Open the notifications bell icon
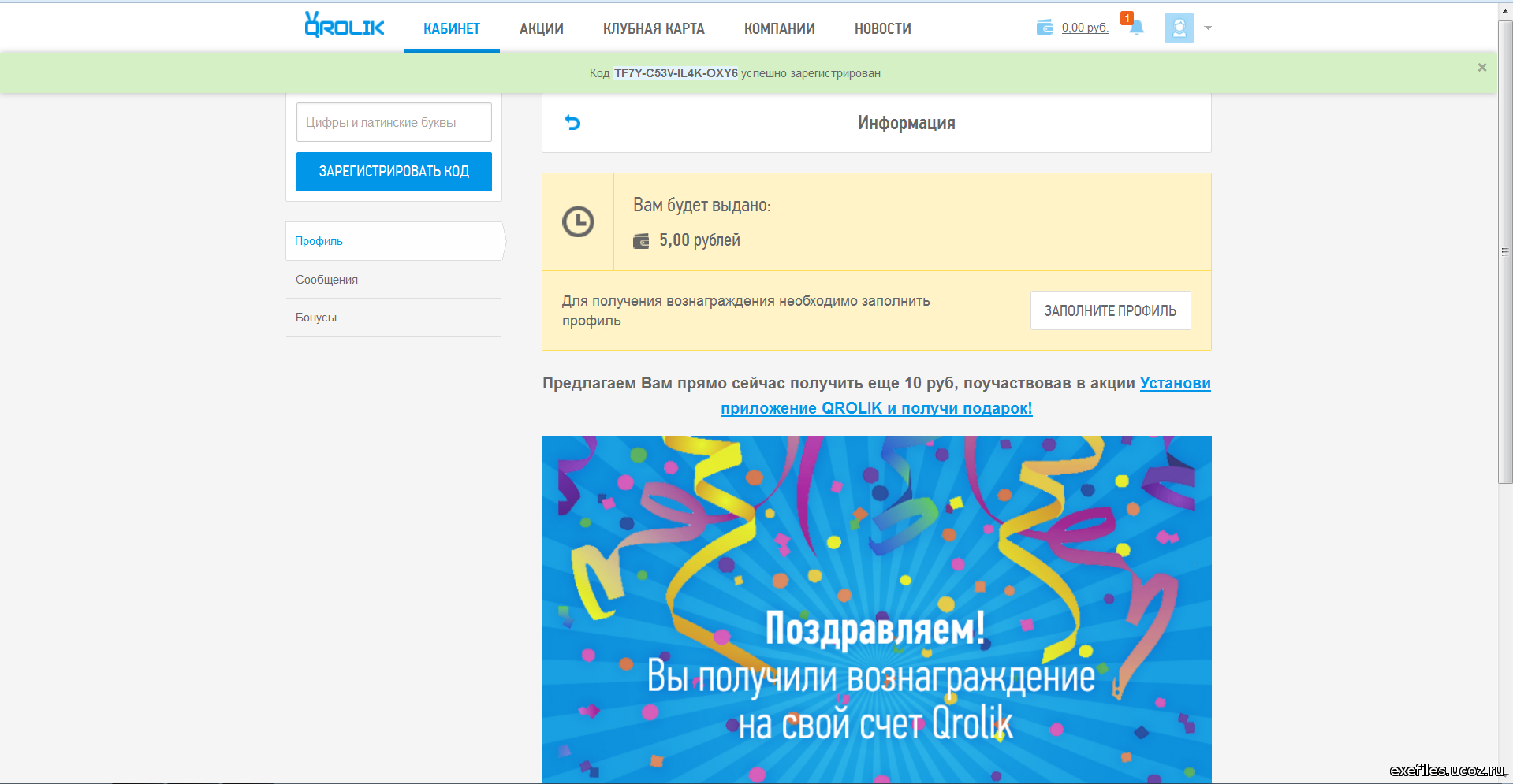Viewport: 1513px width, 784px height. pos(1137,28)
